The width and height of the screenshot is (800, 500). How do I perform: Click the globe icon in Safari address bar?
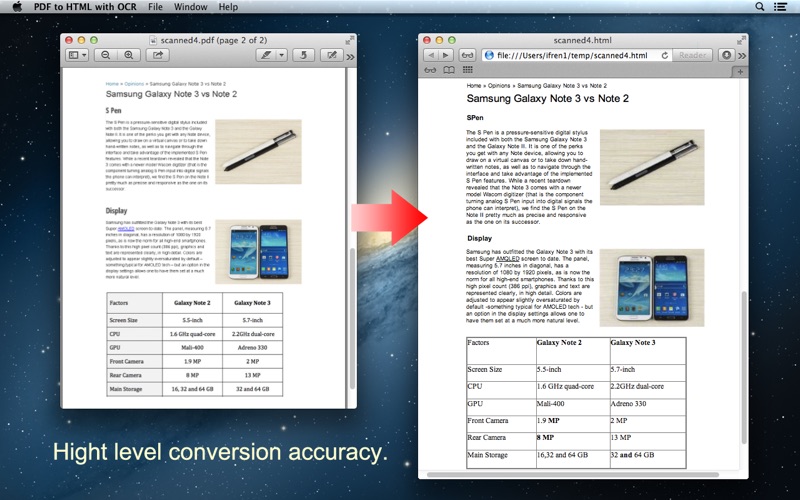coord(489,55)
